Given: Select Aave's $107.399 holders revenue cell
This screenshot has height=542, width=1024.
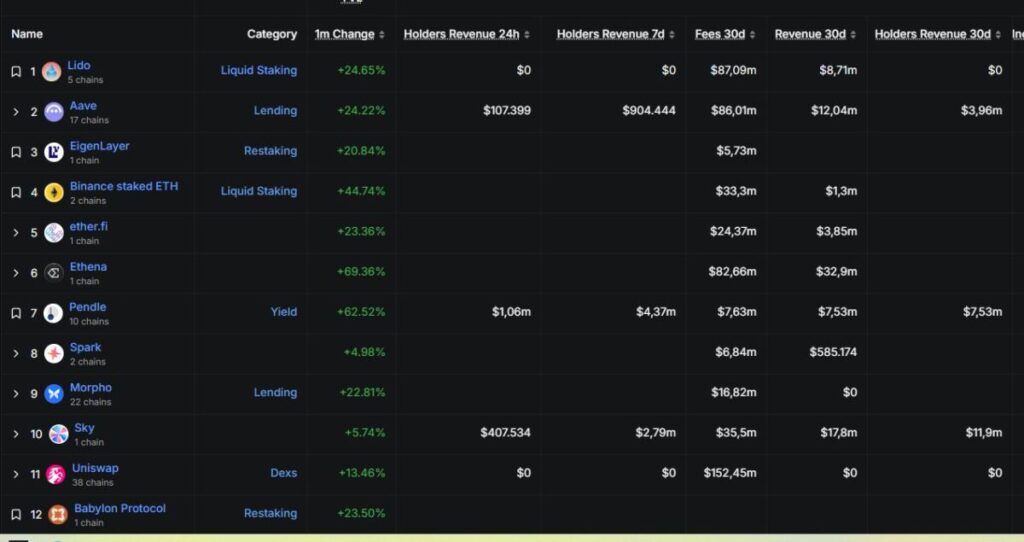Looking at the screenshot, I should click(x=507, y=111).
